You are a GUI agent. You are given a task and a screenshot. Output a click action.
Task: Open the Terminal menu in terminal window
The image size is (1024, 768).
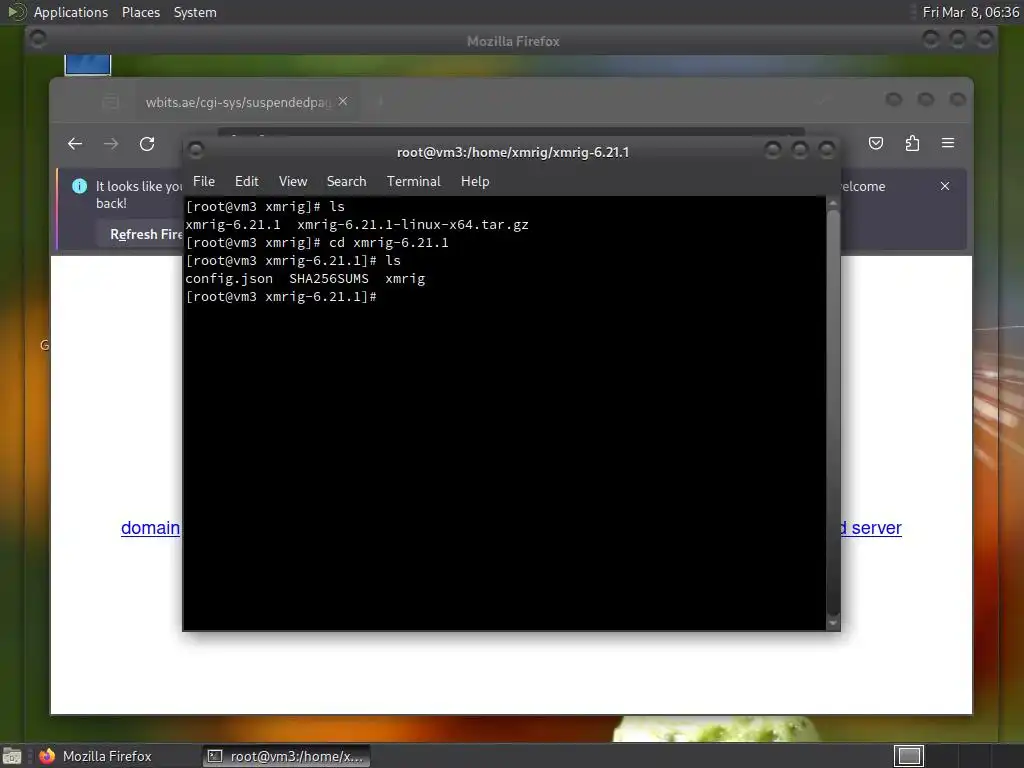pyautogui.click(x=413, y=182)
